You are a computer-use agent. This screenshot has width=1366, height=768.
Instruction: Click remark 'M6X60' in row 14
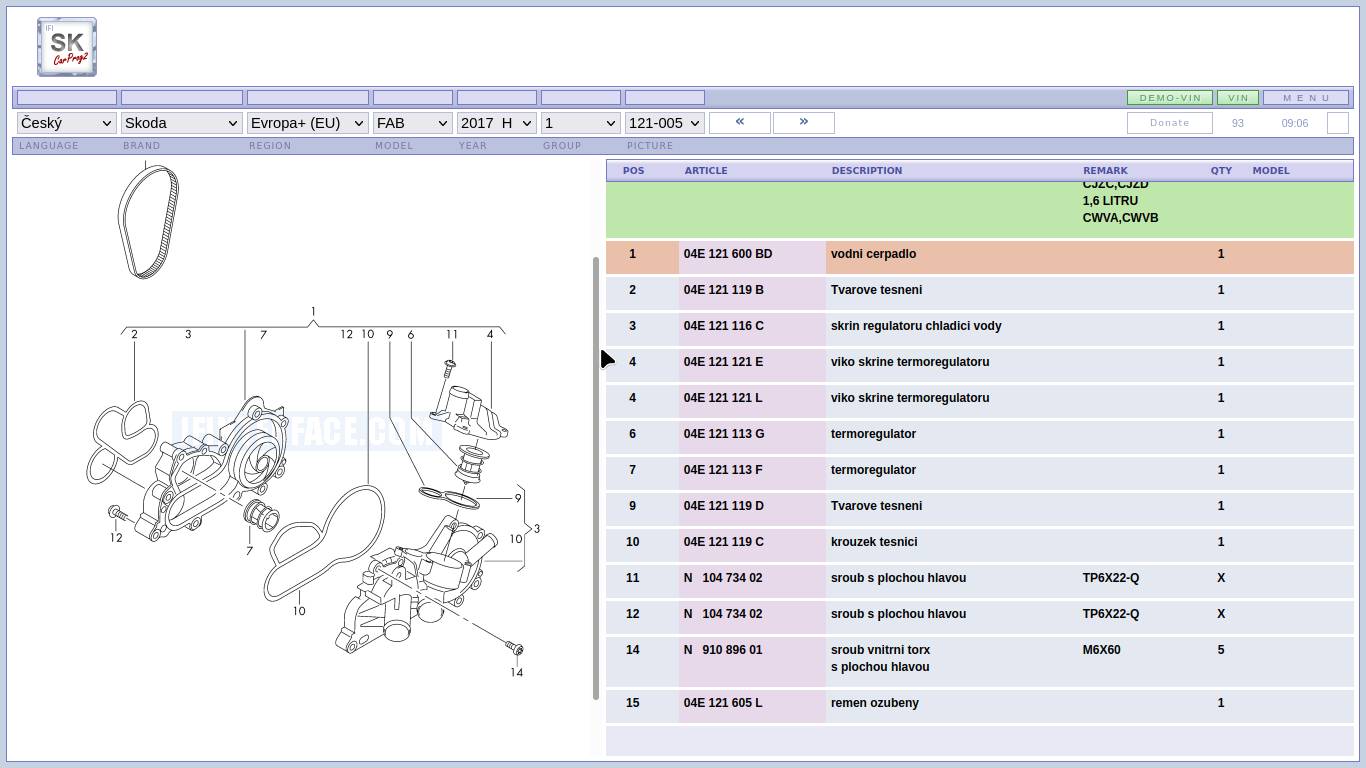click(1101, 650)
